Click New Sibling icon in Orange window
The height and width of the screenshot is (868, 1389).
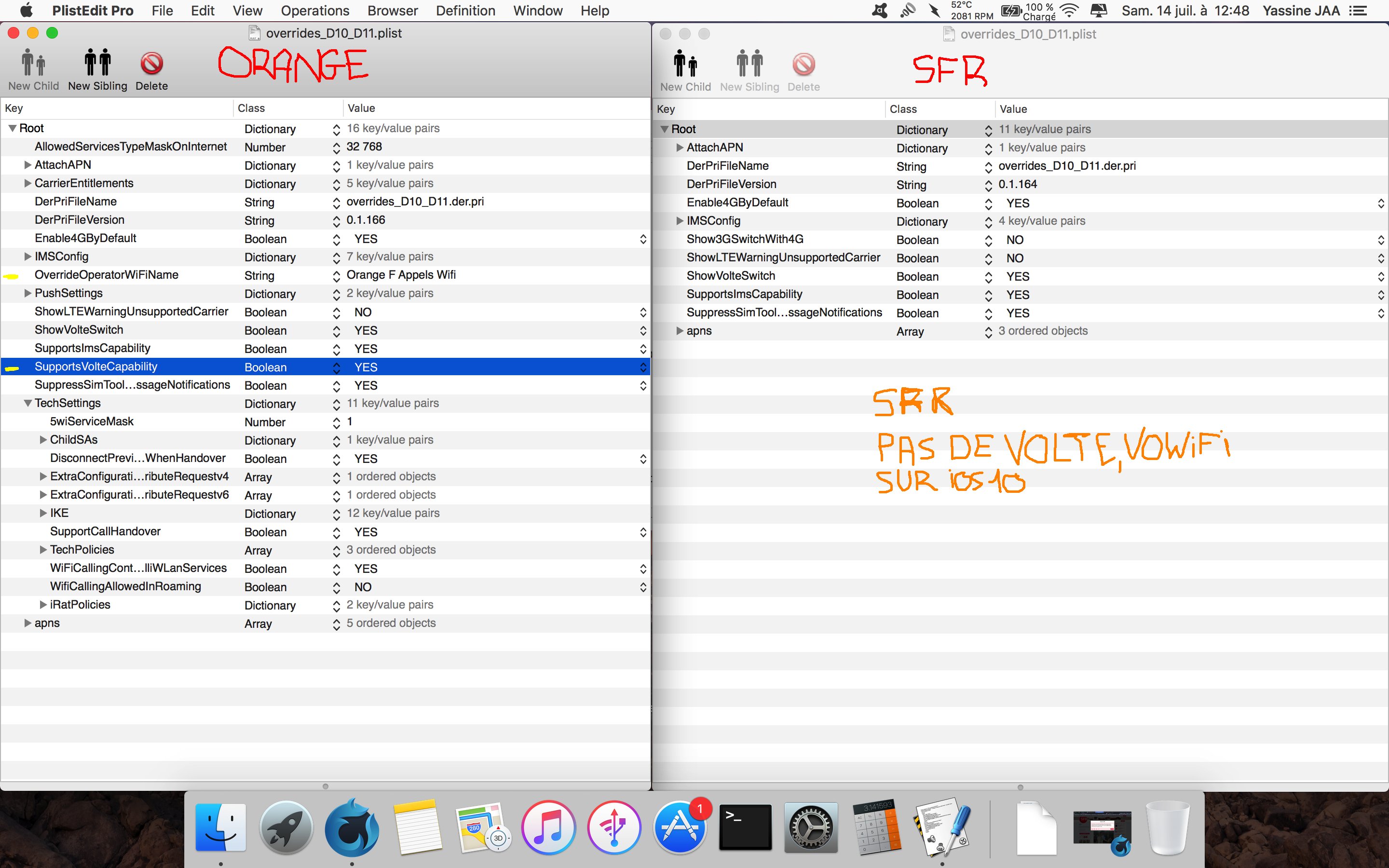[x=97, y=63]
